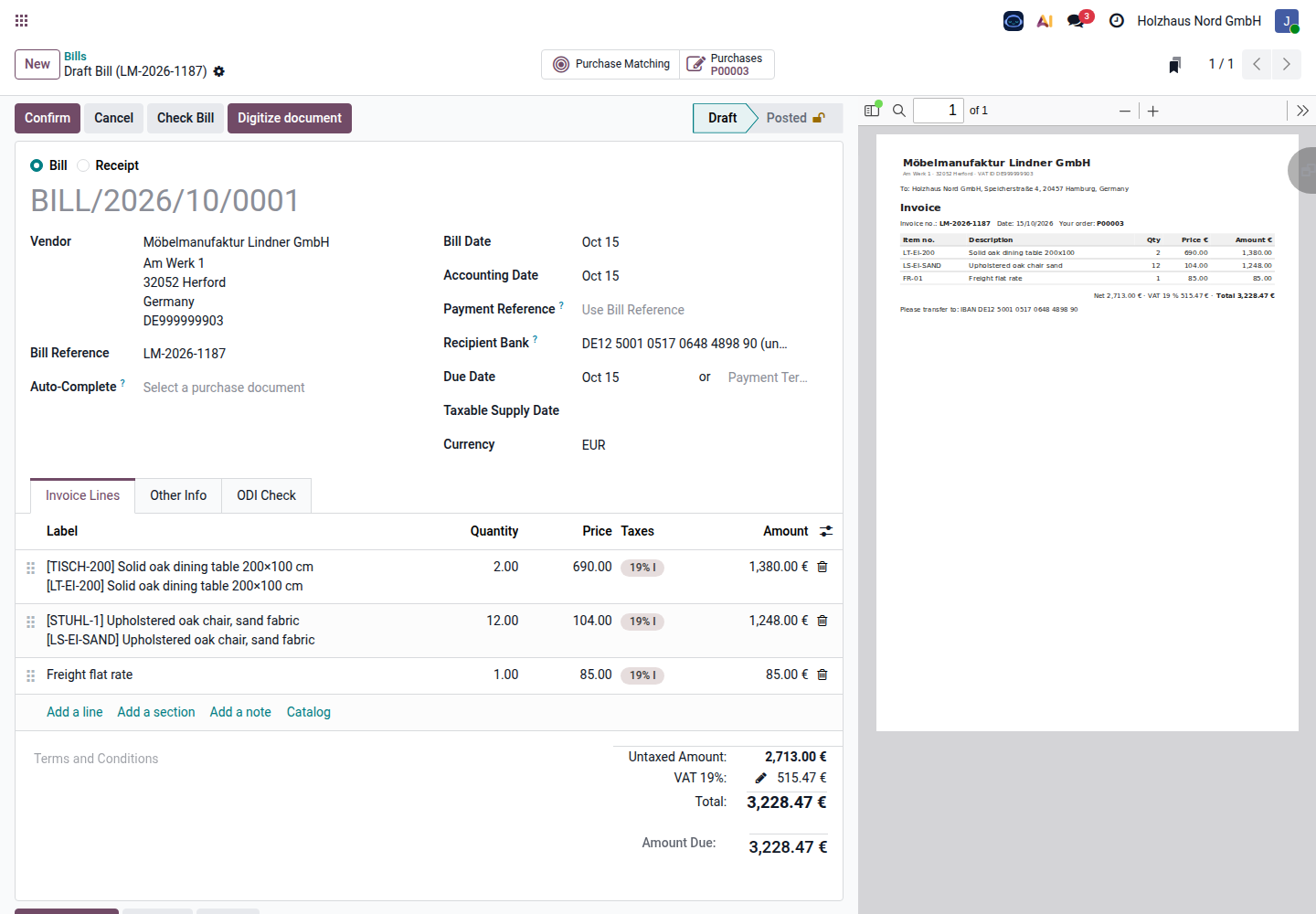Open the user avatar menu
The image size is (1316, 914).
(x=1287, y=21)
